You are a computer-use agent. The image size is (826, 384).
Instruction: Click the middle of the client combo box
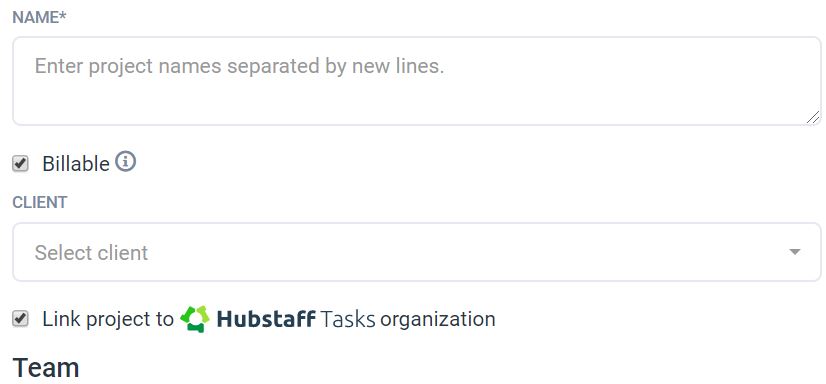click(417, 252)
